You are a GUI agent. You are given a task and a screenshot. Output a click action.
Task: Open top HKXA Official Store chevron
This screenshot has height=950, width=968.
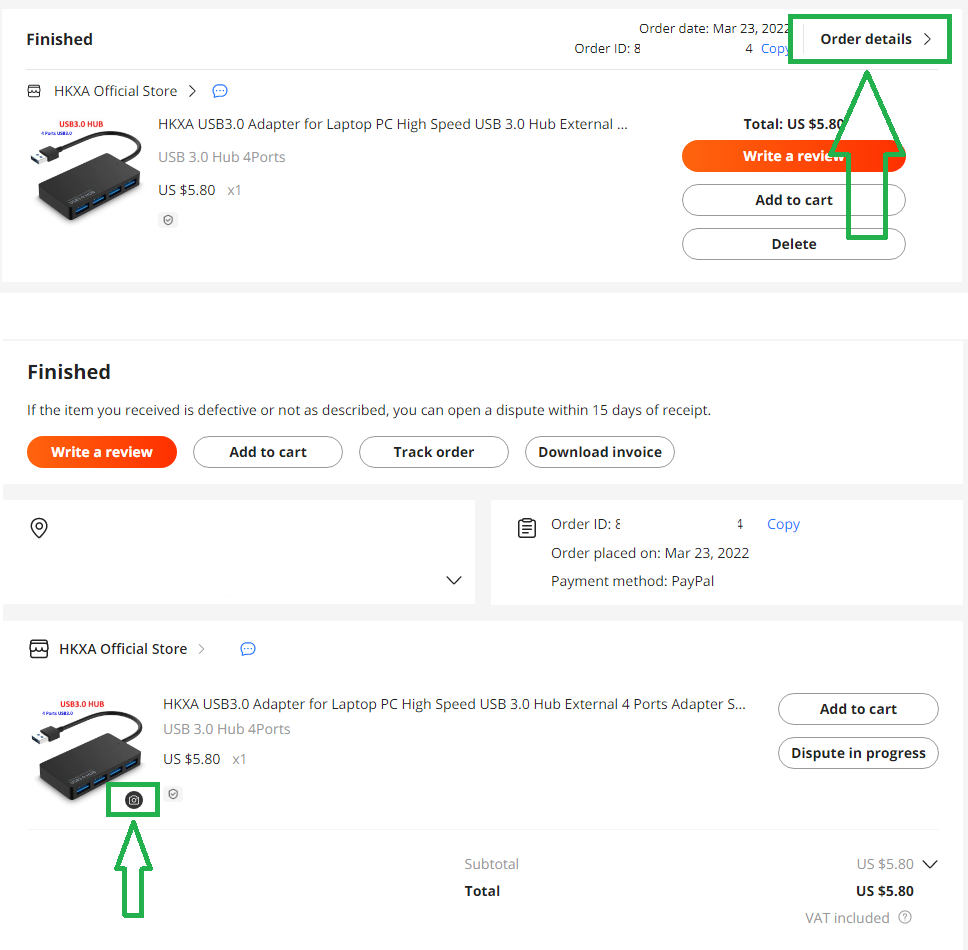[193, 91]
